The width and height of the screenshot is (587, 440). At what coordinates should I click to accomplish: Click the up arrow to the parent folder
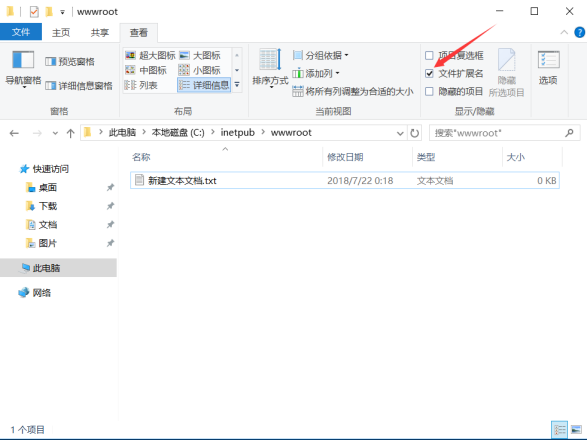(70, 133)
